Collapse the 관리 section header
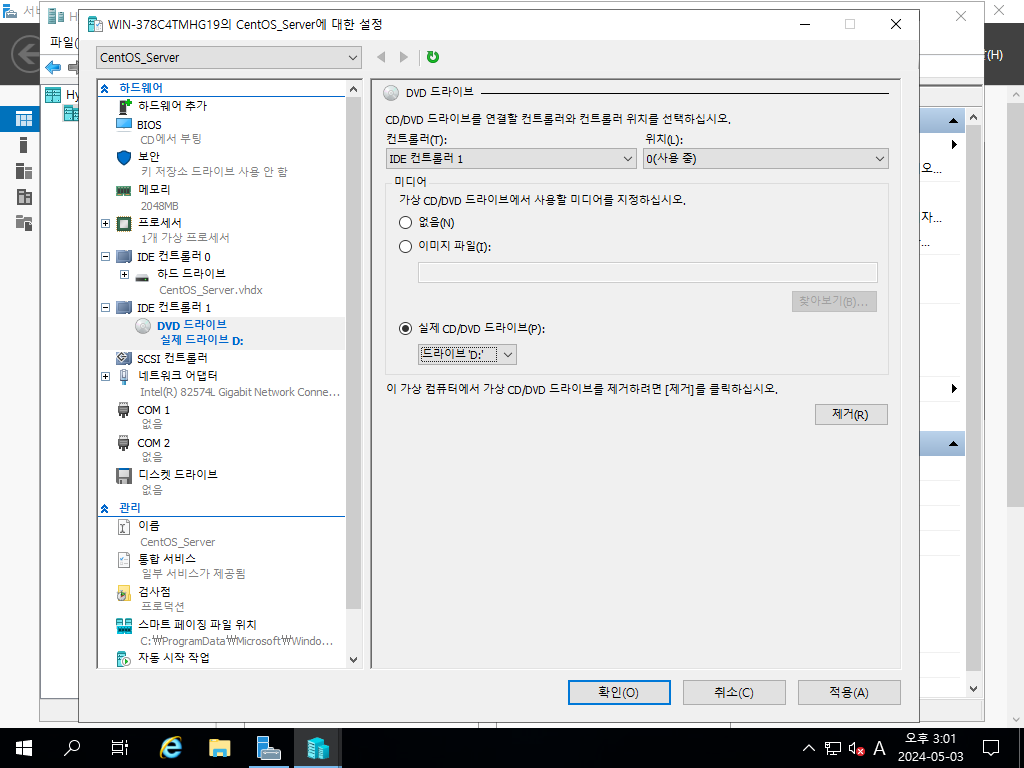This screenshot has height=768, width=1024. coord(104,508)
